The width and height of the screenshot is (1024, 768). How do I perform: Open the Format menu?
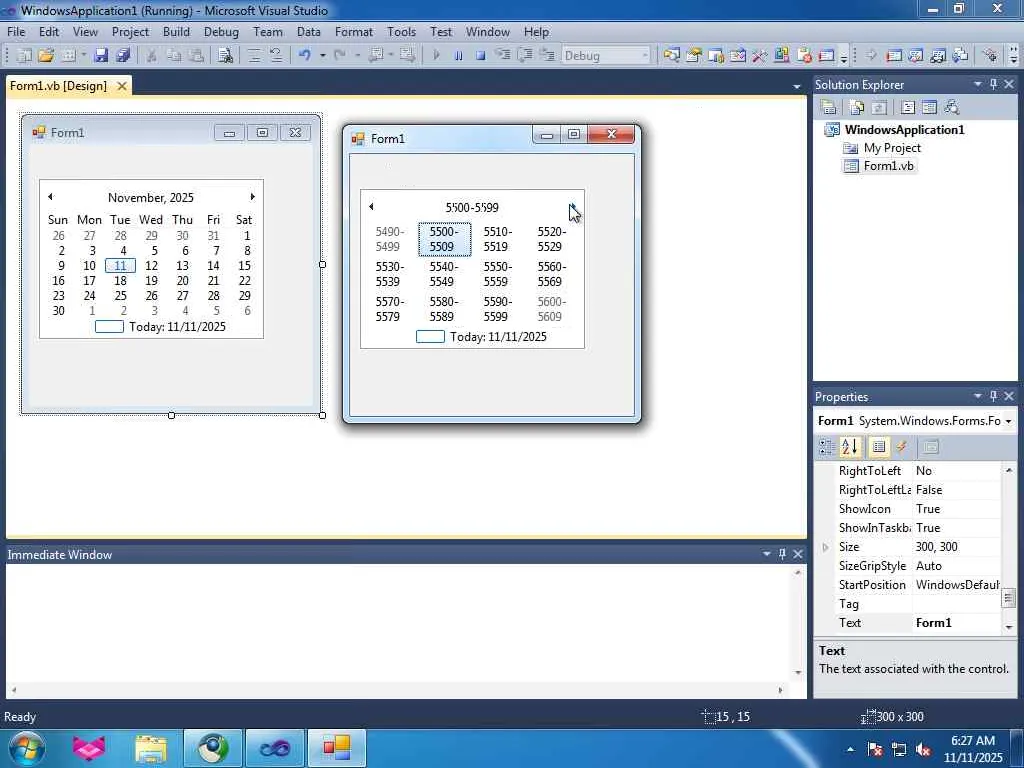point(353,31)
